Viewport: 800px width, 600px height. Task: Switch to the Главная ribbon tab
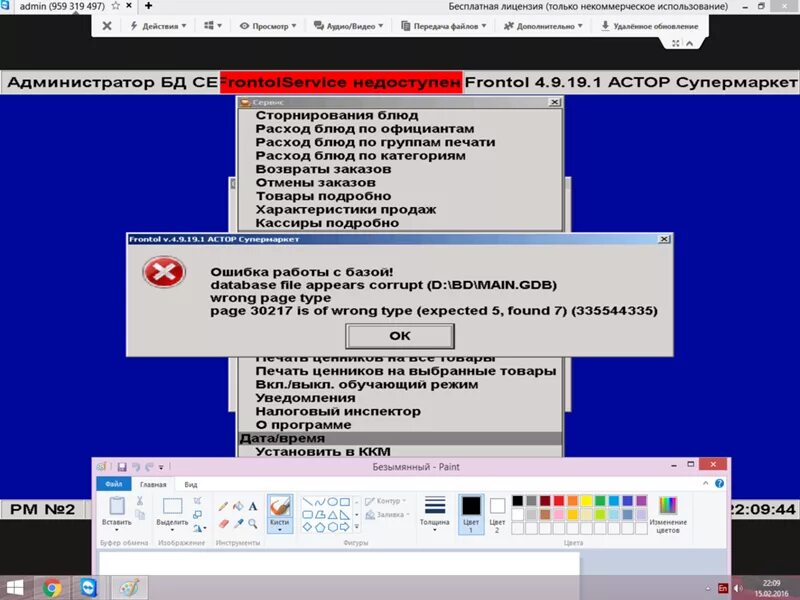tap(153, 484)
